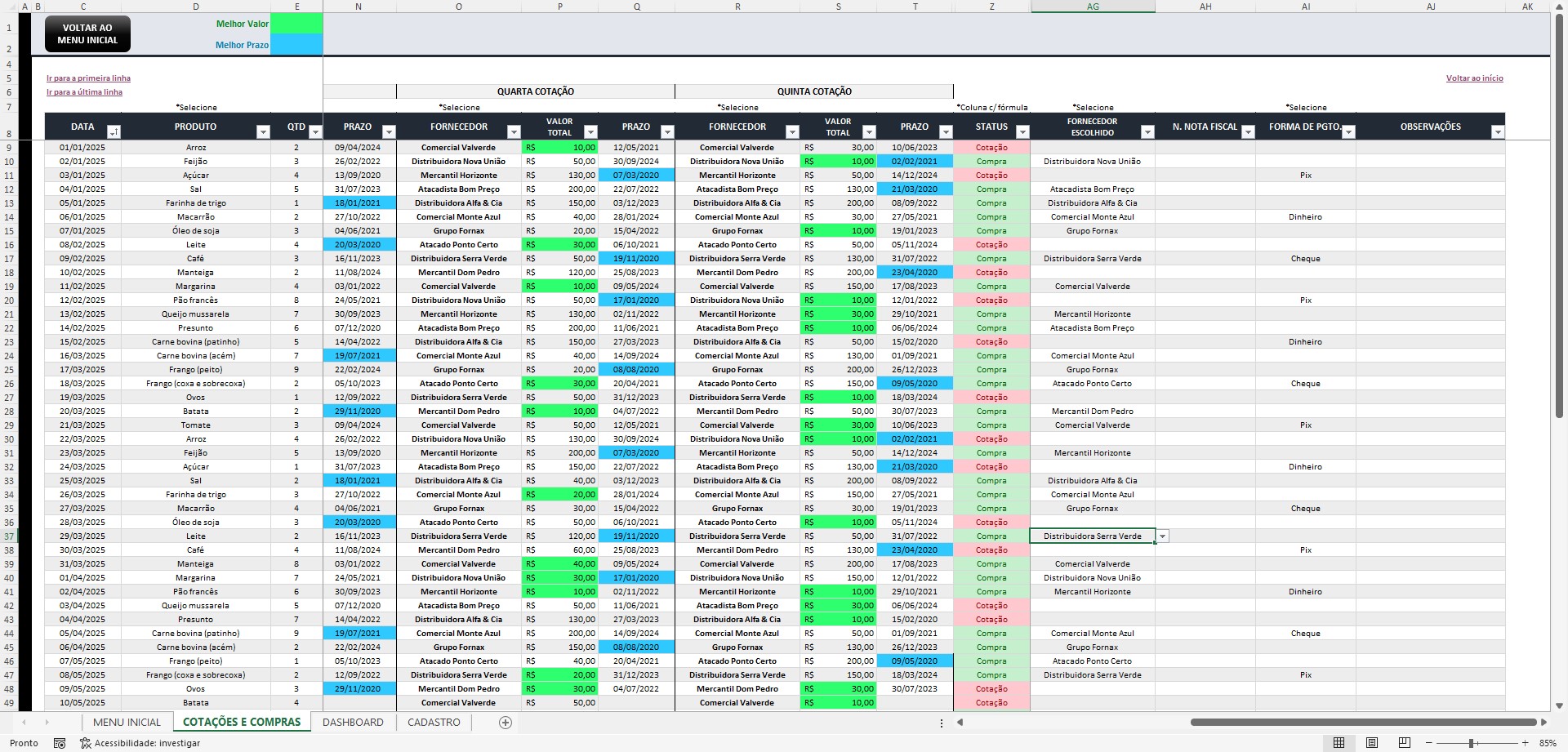The height and width of the screenshot is (752, 1568).
Task: Open the Fornecedor Escolhido filter dropdown
Action: (1147, 132)
